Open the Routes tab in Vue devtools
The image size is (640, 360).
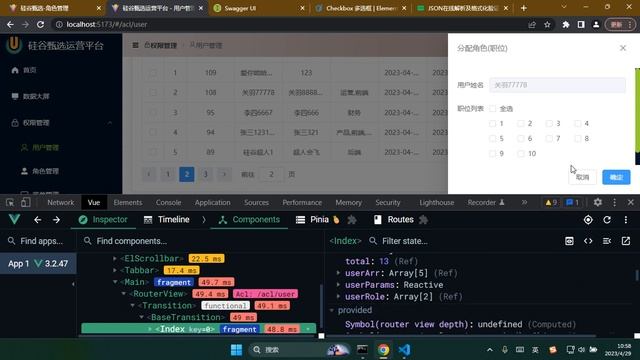tap(394, 220)
